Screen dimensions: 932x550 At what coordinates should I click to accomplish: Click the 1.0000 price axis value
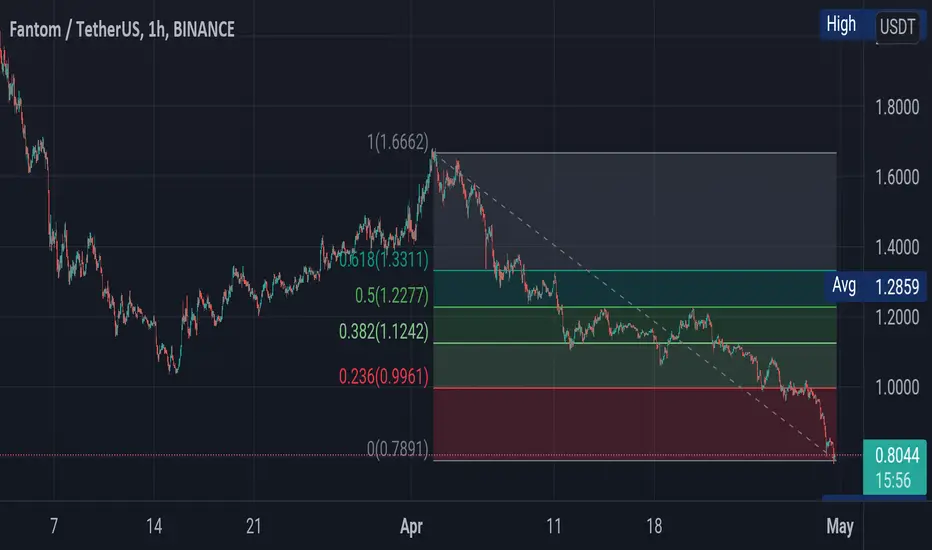tap(897, 387)
